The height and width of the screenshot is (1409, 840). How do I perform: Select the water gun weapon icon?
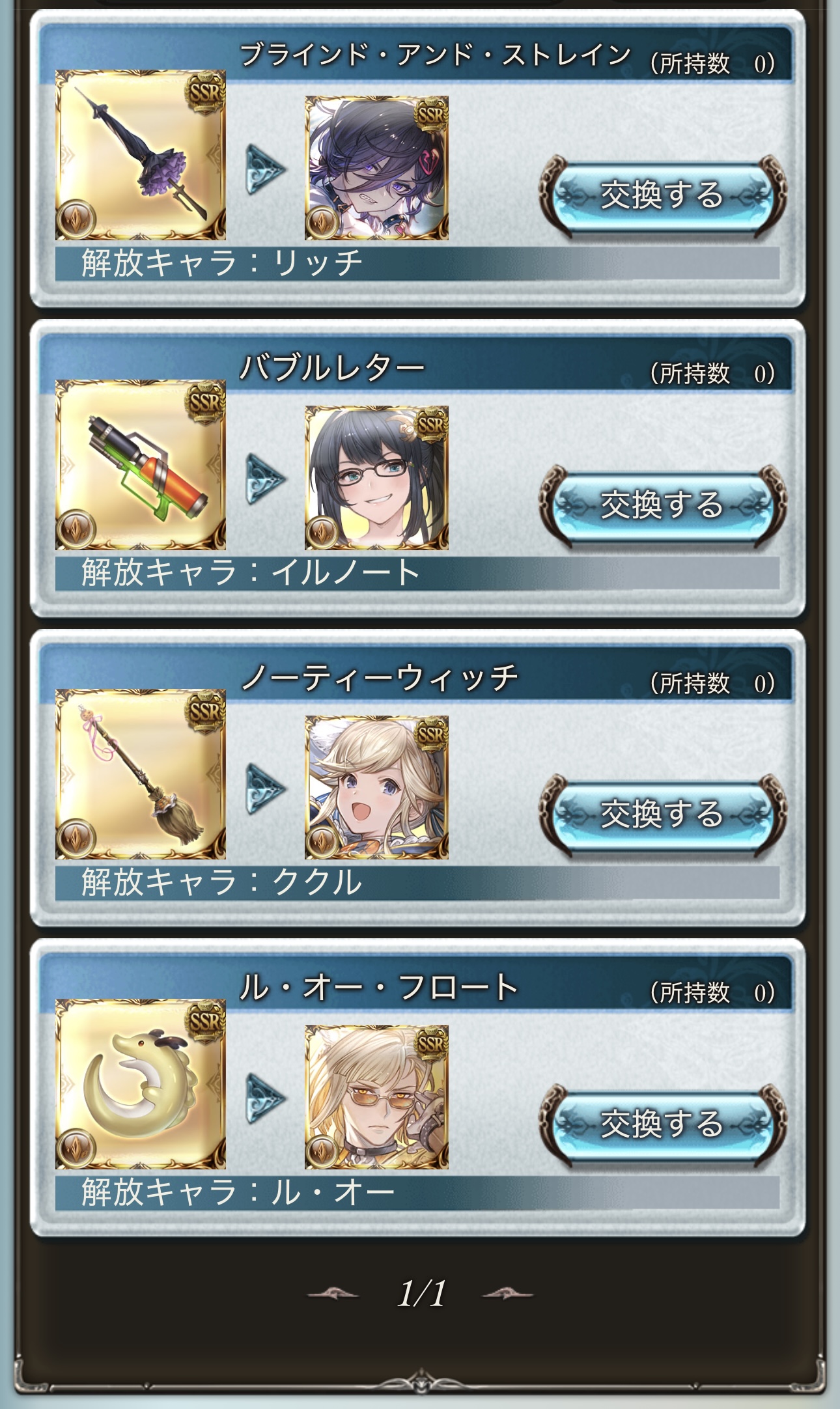141,465
